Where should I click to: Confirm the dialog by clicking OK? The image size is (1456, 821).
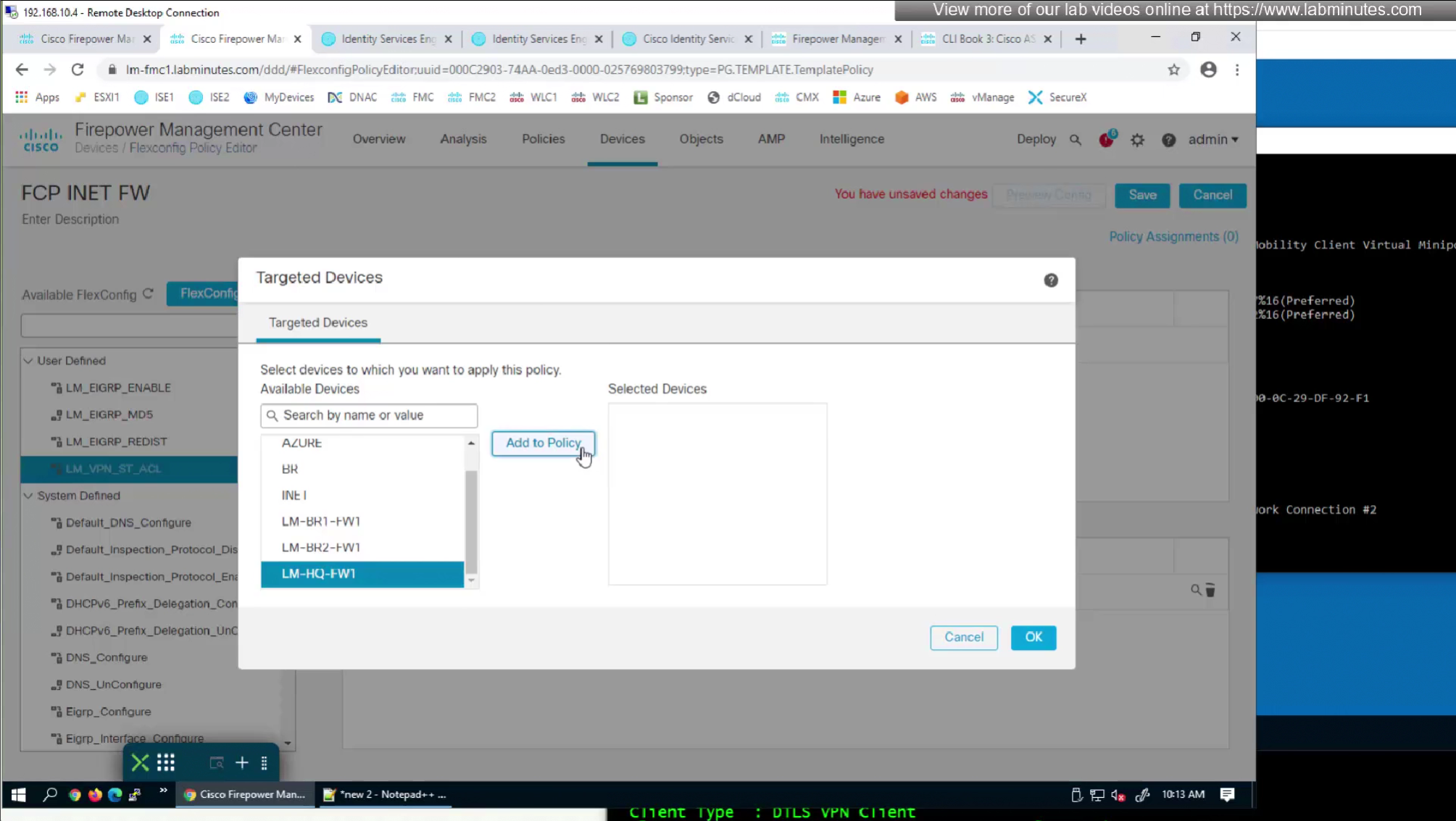[1033, 637]
